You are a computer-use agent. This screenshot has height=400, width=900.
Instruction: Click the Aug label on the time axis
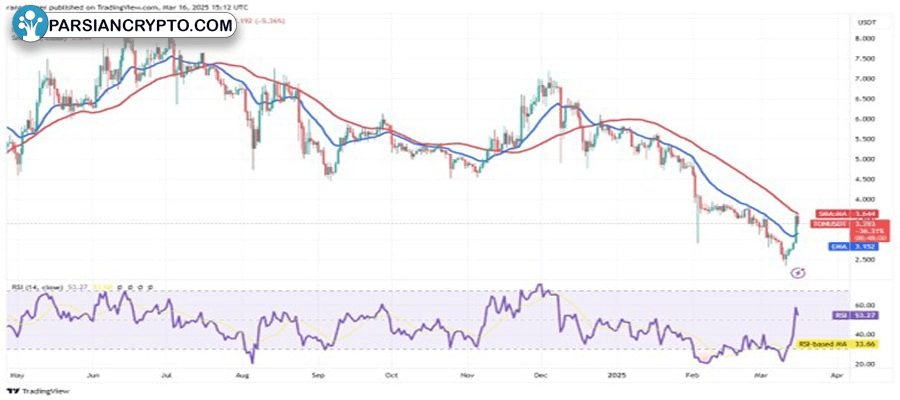[x=243, y=375]
